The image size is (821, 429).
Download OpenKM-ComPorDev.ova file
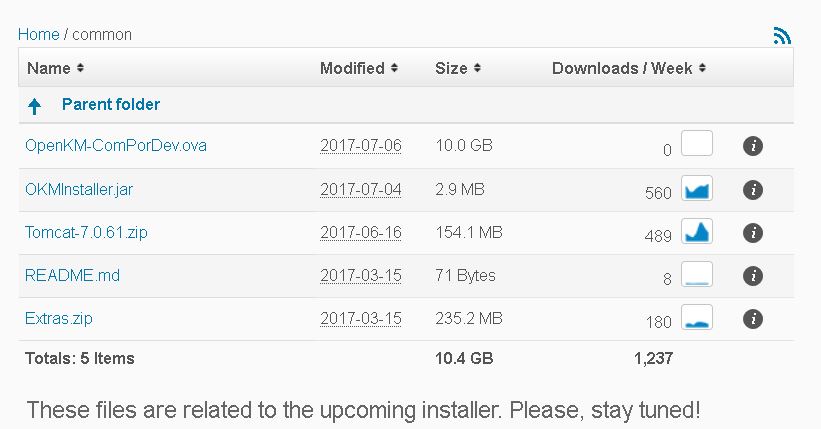point(116,146)
